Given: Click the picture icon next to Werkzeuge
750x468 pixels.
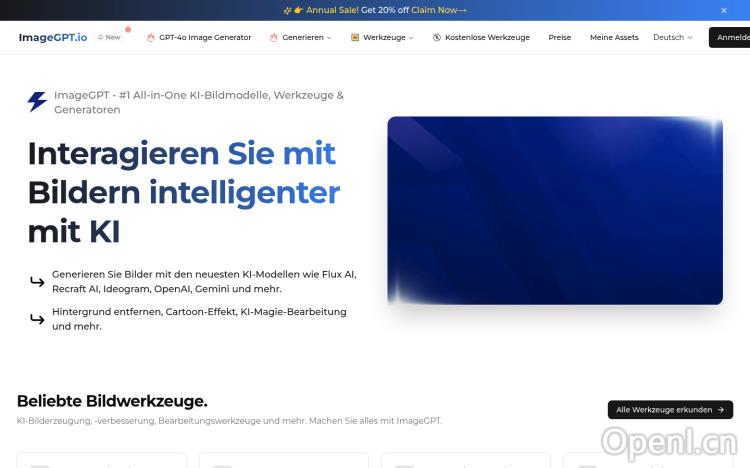Looking at the screenshot, I should coord(354,37).
